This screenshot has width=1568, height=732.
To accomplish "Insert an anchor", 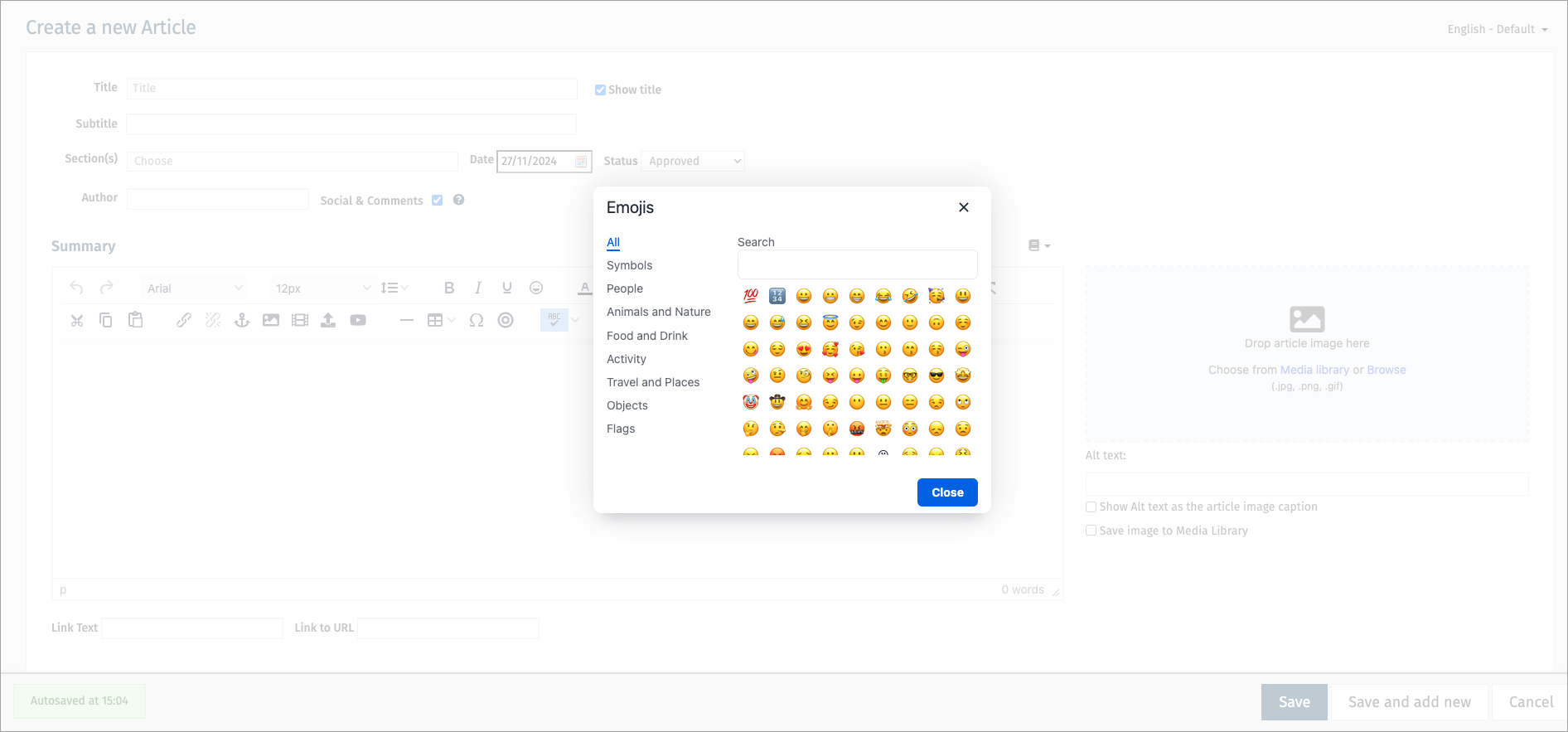I will [242, 320].
